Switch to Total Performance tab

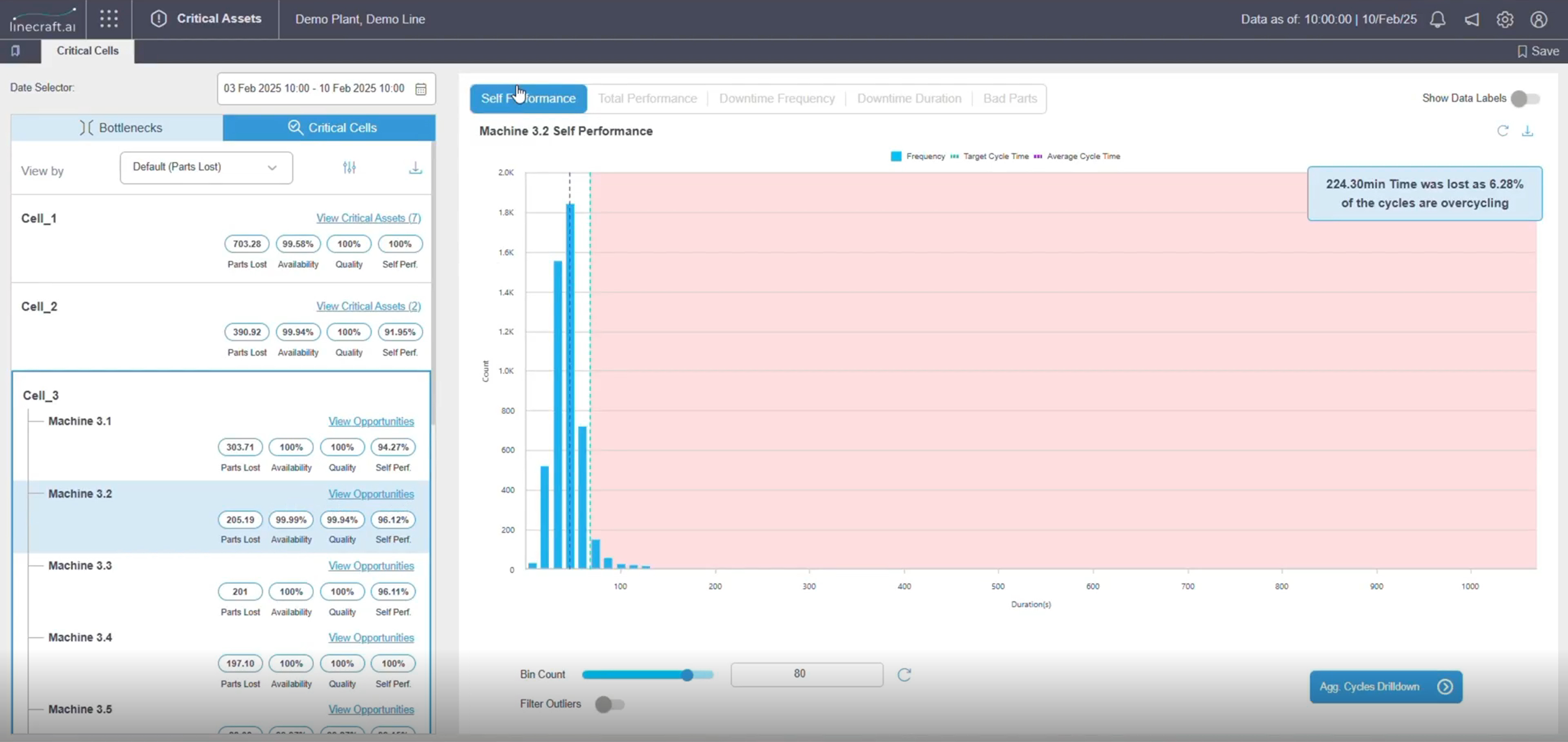pos(647,98)
